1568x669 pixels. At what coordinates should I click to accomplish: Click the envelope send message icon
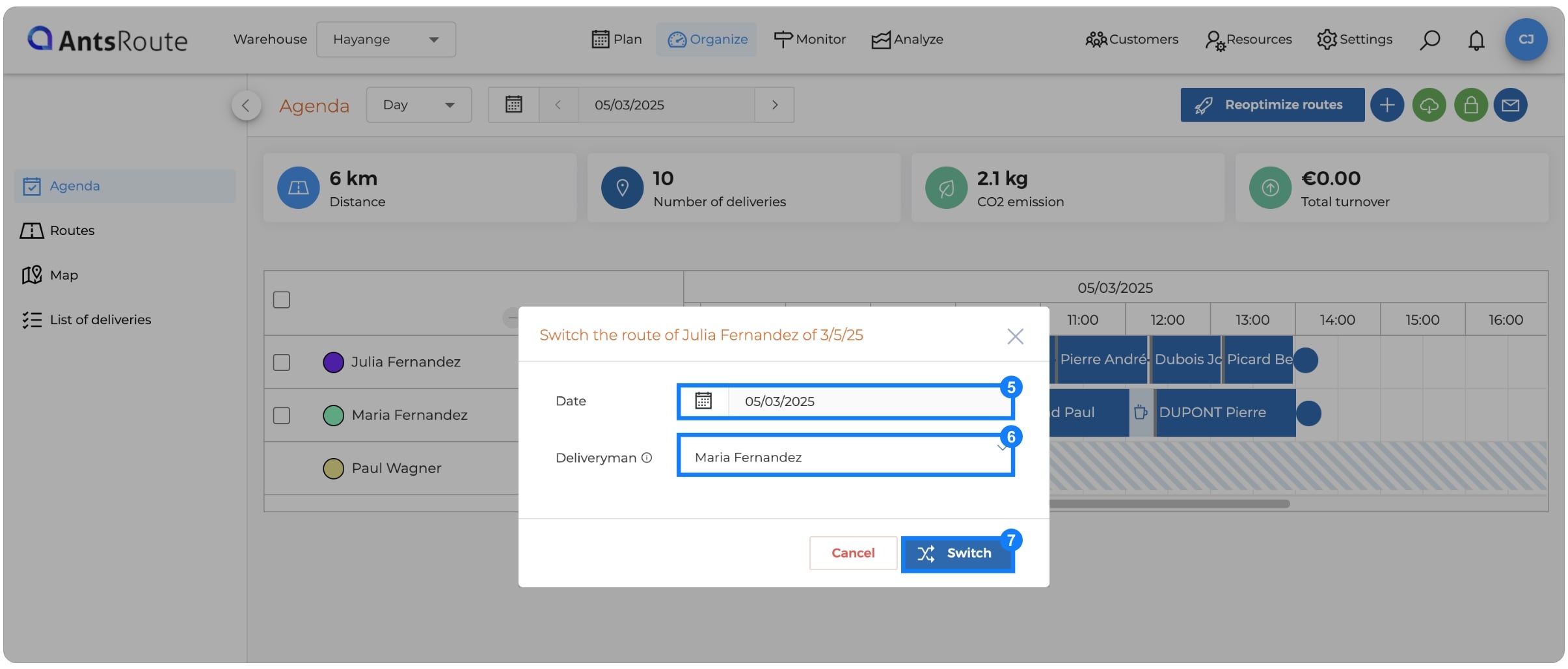point(1510,105)
